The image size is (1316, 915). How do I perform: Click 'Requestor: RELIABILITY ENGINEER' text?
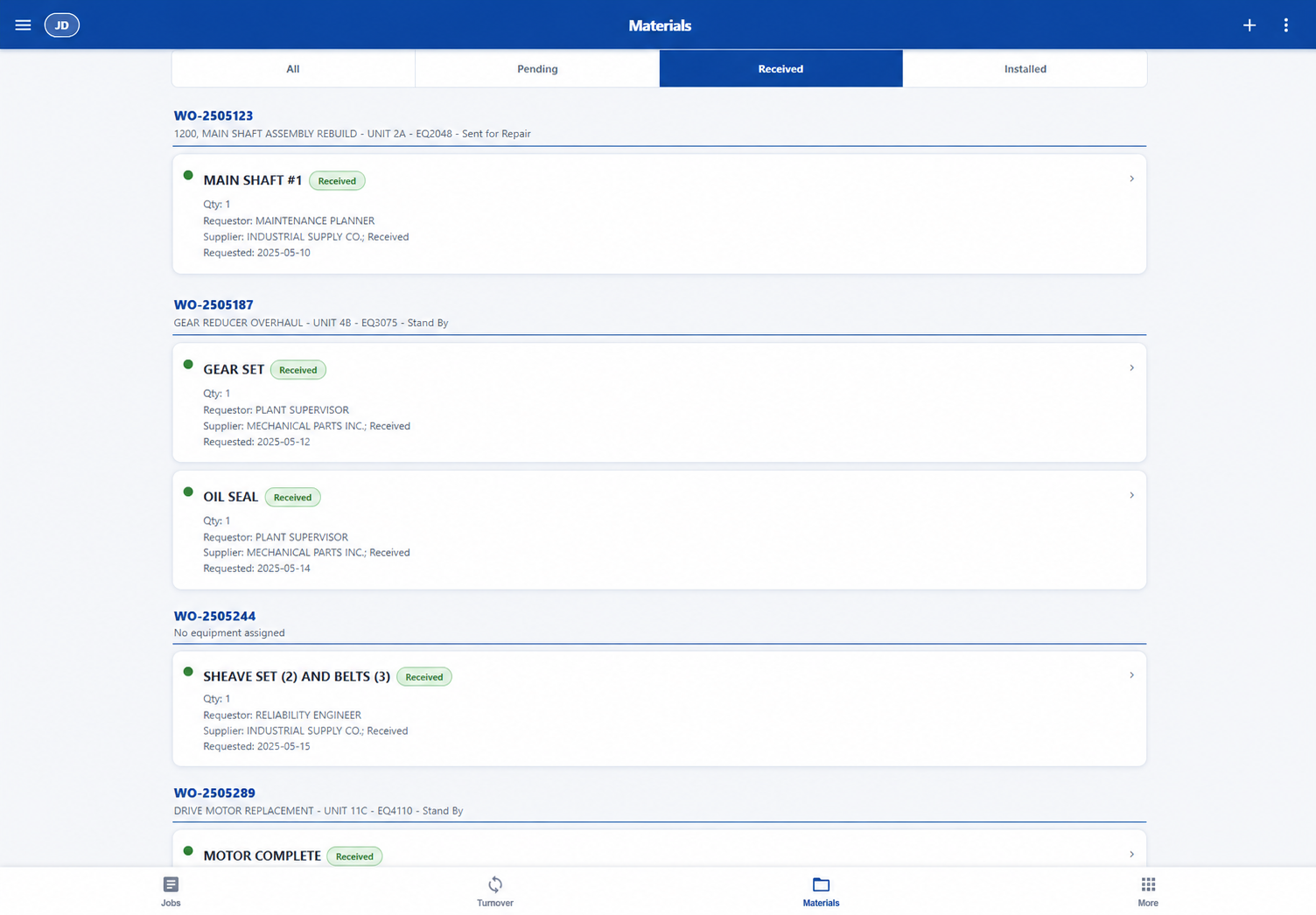(282, 715)
